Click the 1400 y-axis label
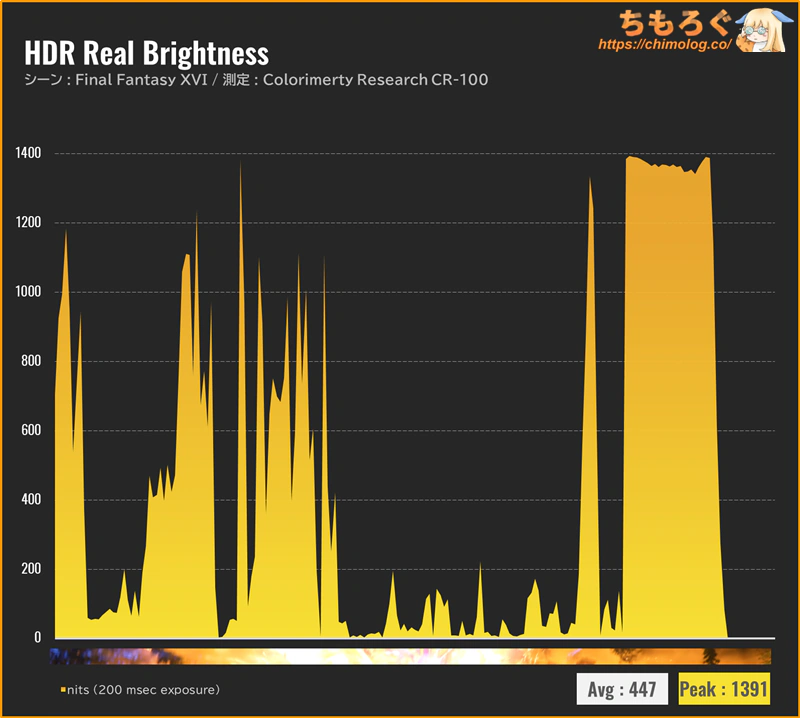The height and width of the screenshot is (718, 800). pyautogui.click(x=28, y=153)
